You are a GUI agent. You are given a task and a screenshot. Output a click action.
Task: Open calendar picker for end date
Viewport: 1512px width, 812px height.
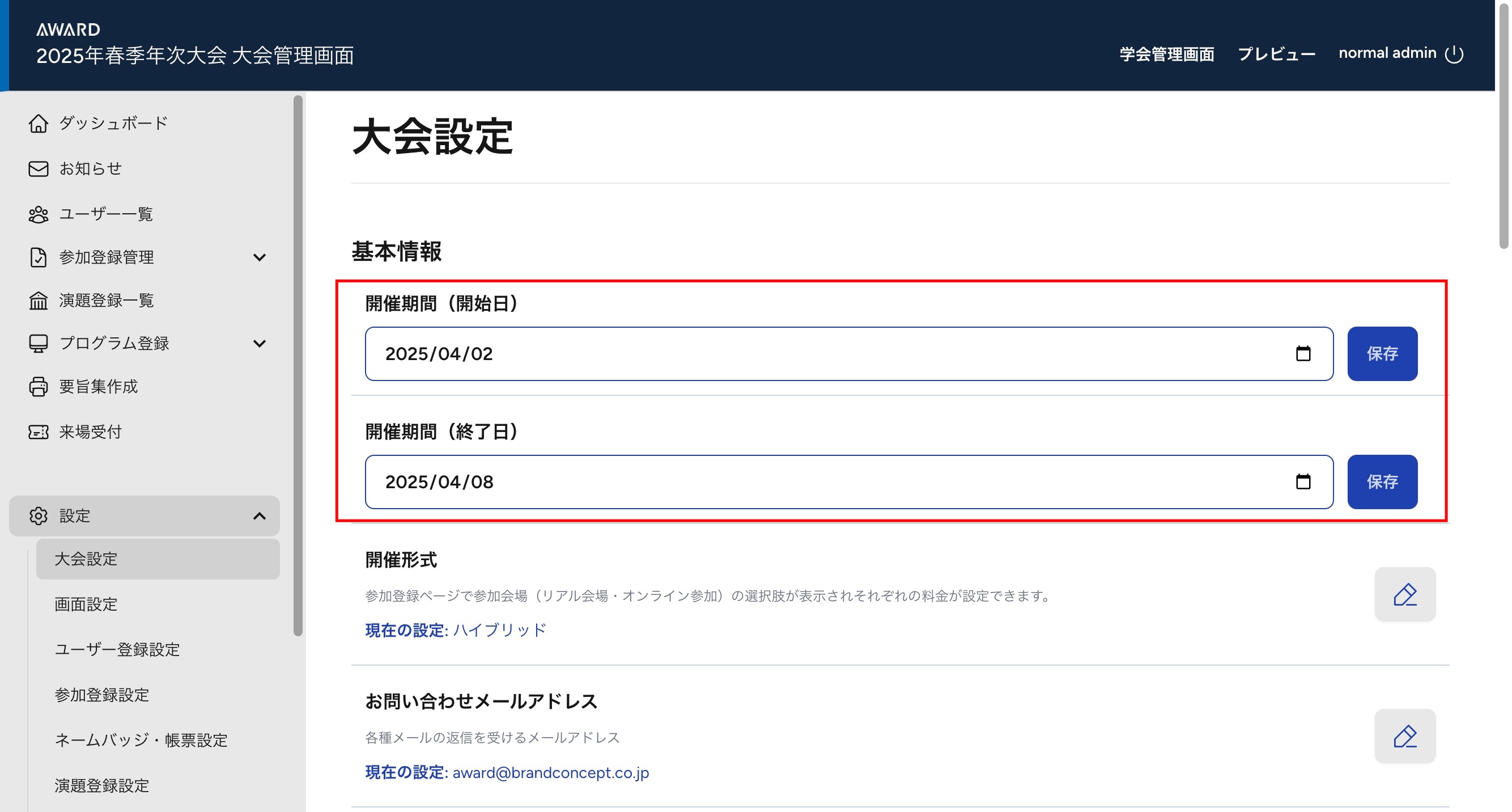point(1303,481)
